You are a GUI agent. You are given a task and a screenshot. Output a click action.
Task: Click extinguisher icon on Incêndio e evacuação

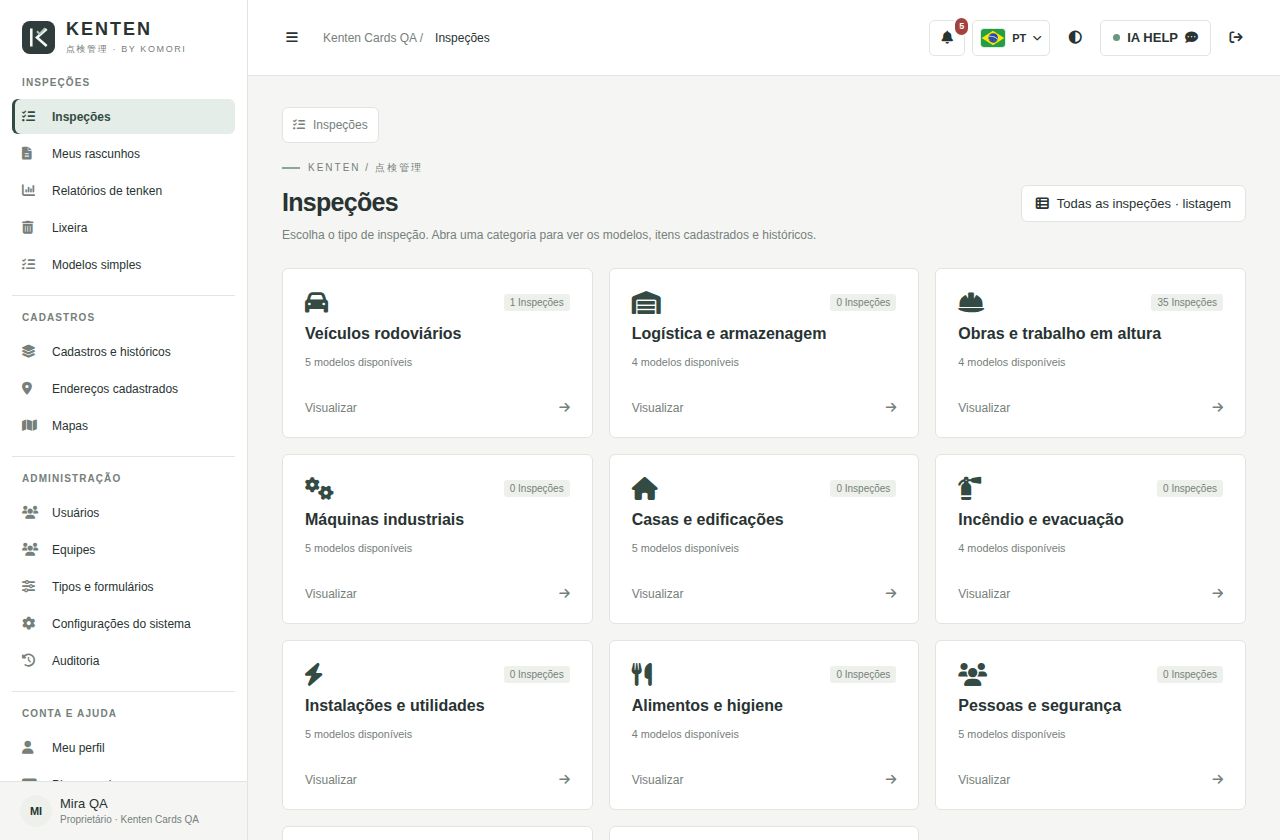coord(970,488)
